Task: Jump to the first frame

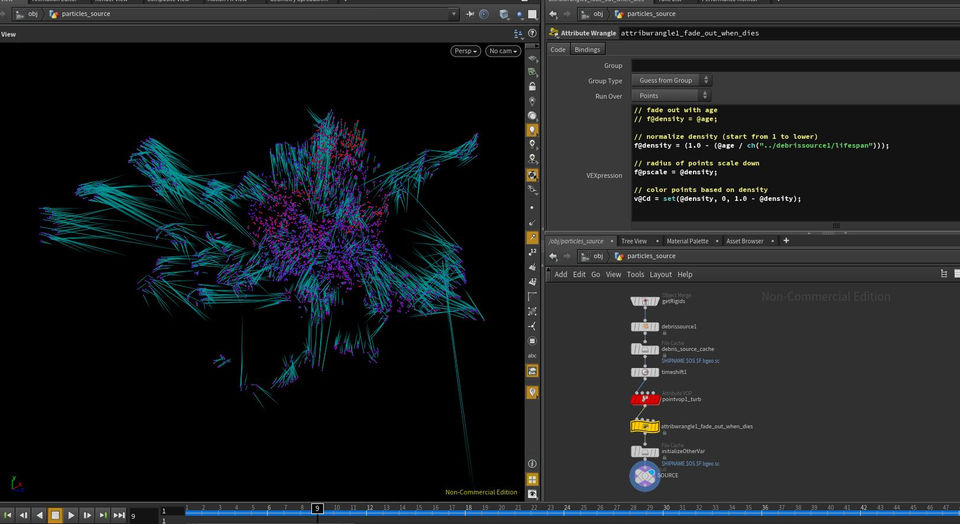Action: tap(8, 515)
